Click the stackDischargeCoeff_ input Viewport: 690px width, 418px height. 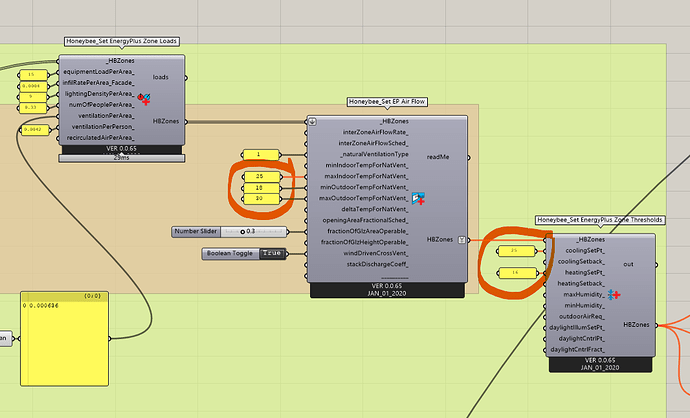click(x=378, y=264)
